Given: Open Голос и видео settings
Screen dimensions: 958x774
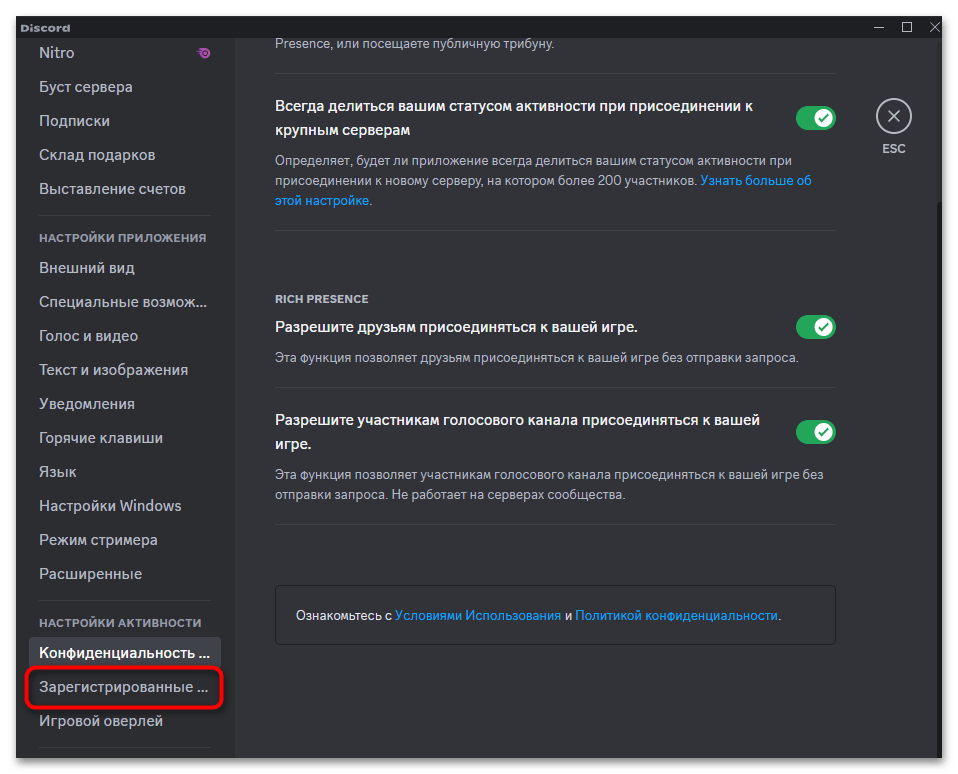Looking at the screenshot, I should (125, 336).
